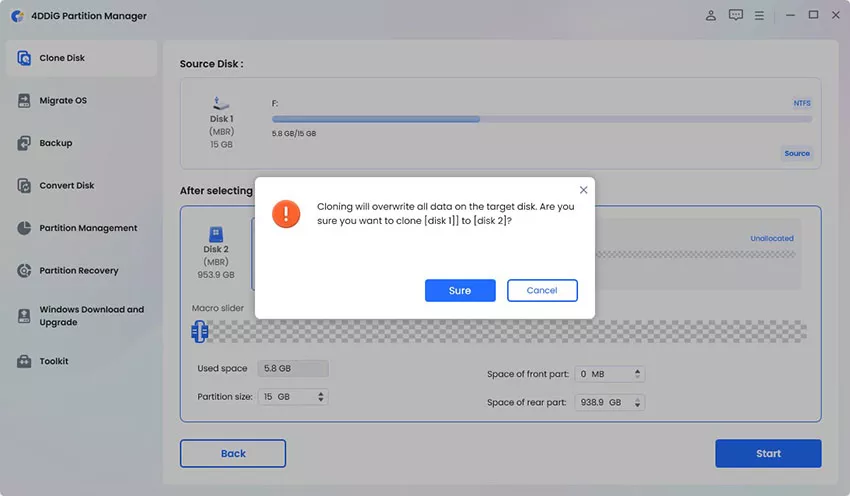Screen dimensions: 850x496
Task: Confirm cloning with the Sure button
Action: click(460, 290)
